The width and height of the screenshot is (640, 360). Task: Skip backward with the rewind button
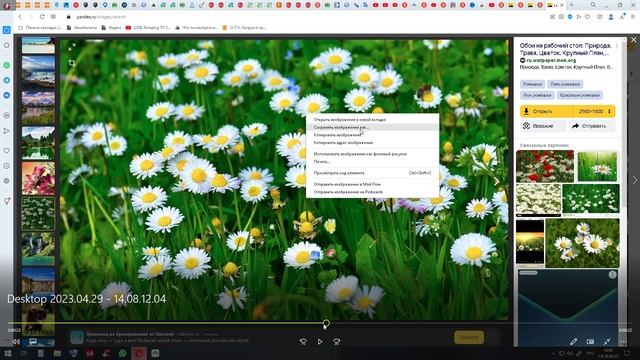[303, 342]
